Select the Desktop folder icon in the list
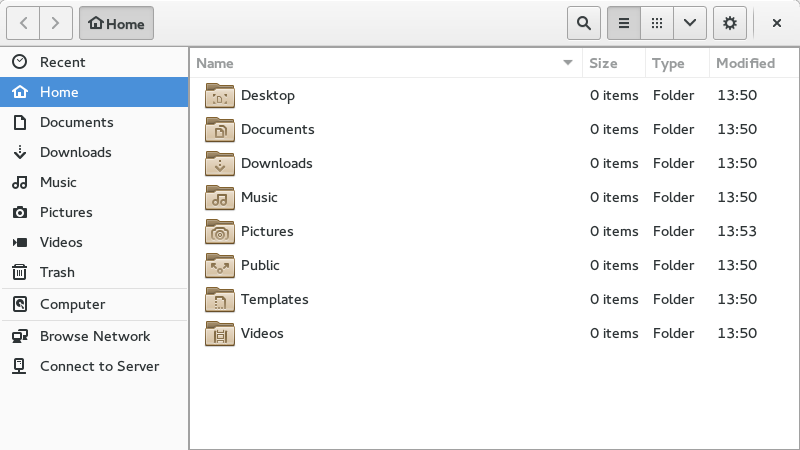Image resolution: width=800 pixels, height=450 pixels. [x=220, y=95]
